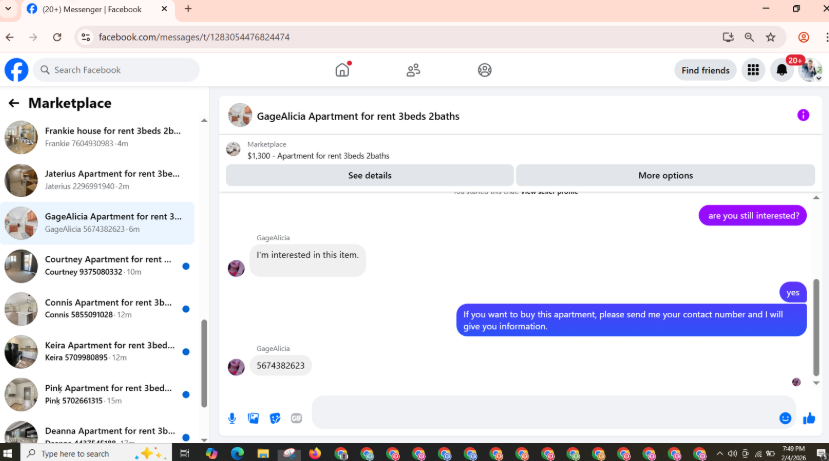
Task: Open the browser zoom magnifier icon
Action: pos(749,37)
